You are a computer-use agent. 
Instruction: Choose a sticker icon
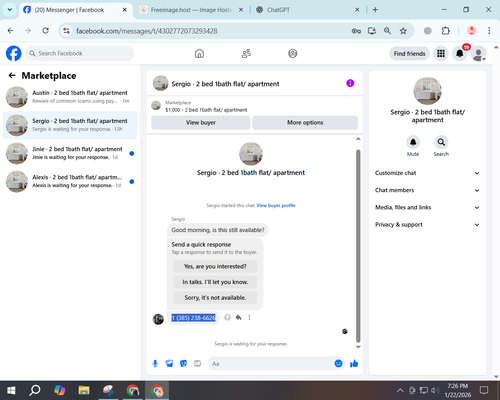point(183,363)
